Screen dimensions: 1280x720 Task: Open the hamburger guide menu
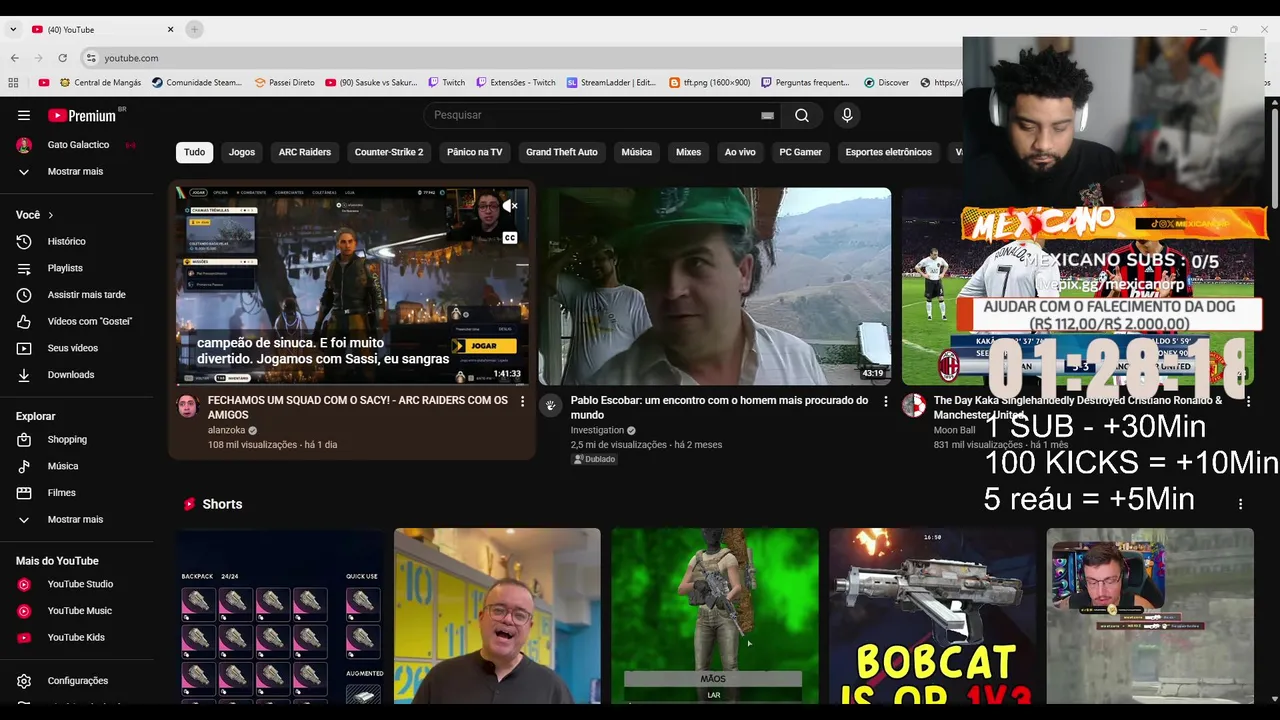pyautogui.click(x=24, y=115)
